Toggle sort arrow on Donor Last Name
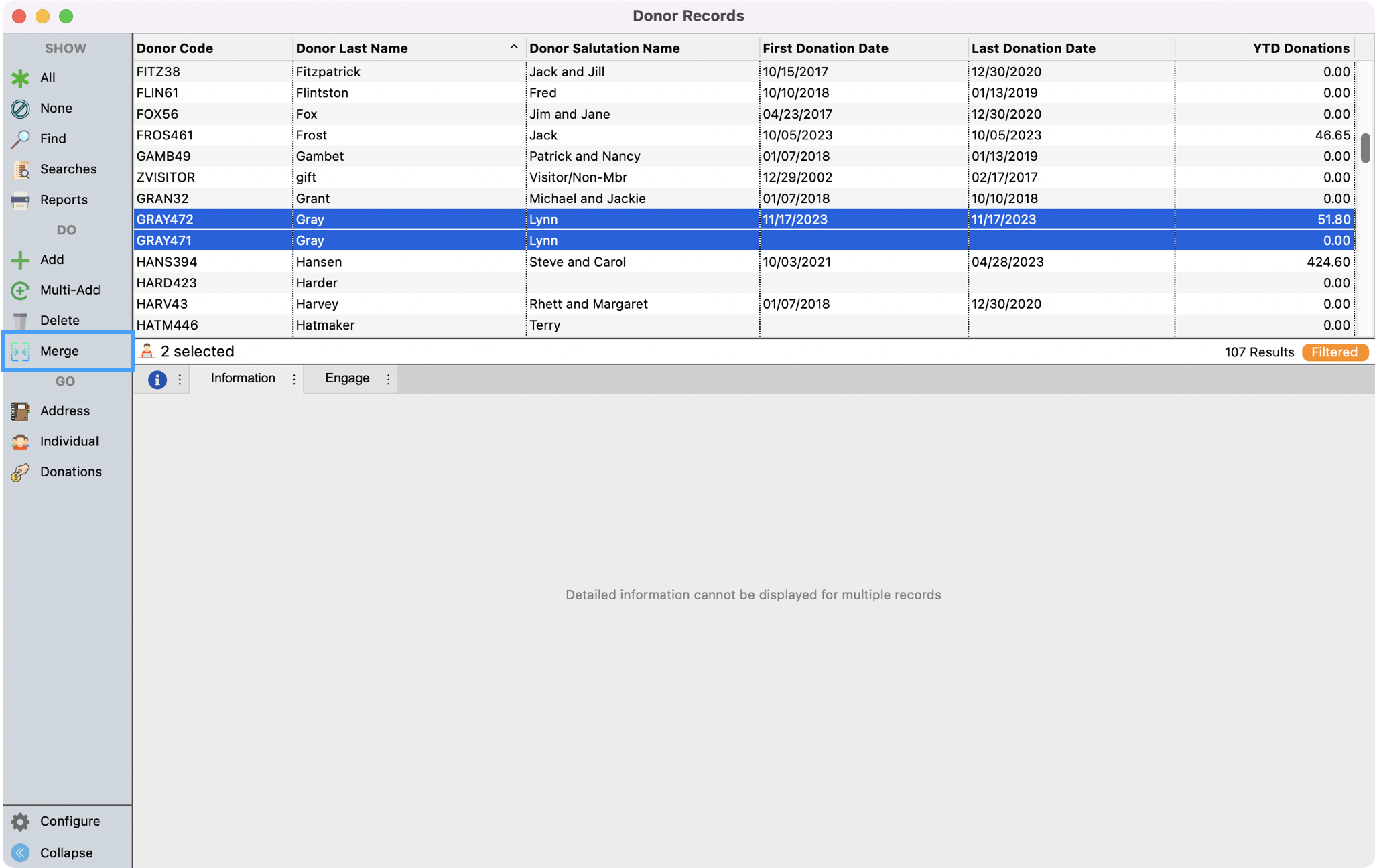The width and height of the screenshot is (1375, 868). coord(513,48)
